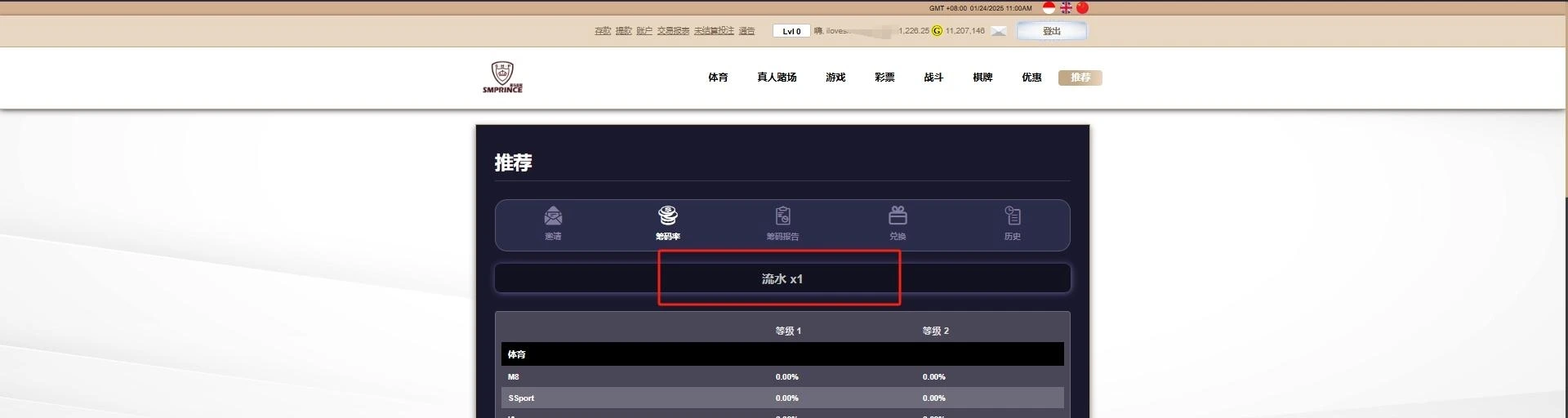
Task: Click the 未结算投注 link
Action: 714,31
